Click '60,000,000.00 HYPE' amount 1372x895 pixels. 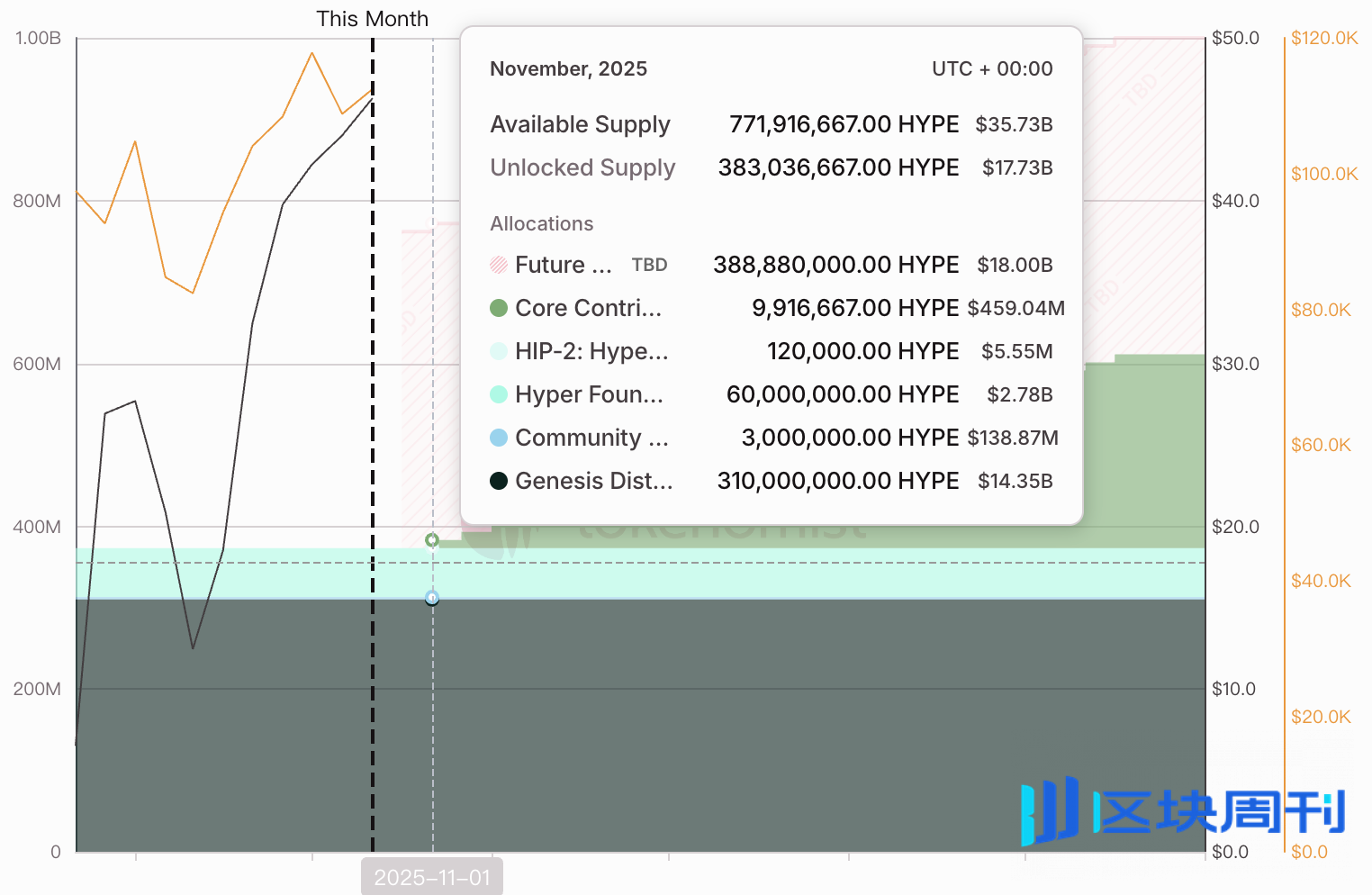(x=843, y=394)
